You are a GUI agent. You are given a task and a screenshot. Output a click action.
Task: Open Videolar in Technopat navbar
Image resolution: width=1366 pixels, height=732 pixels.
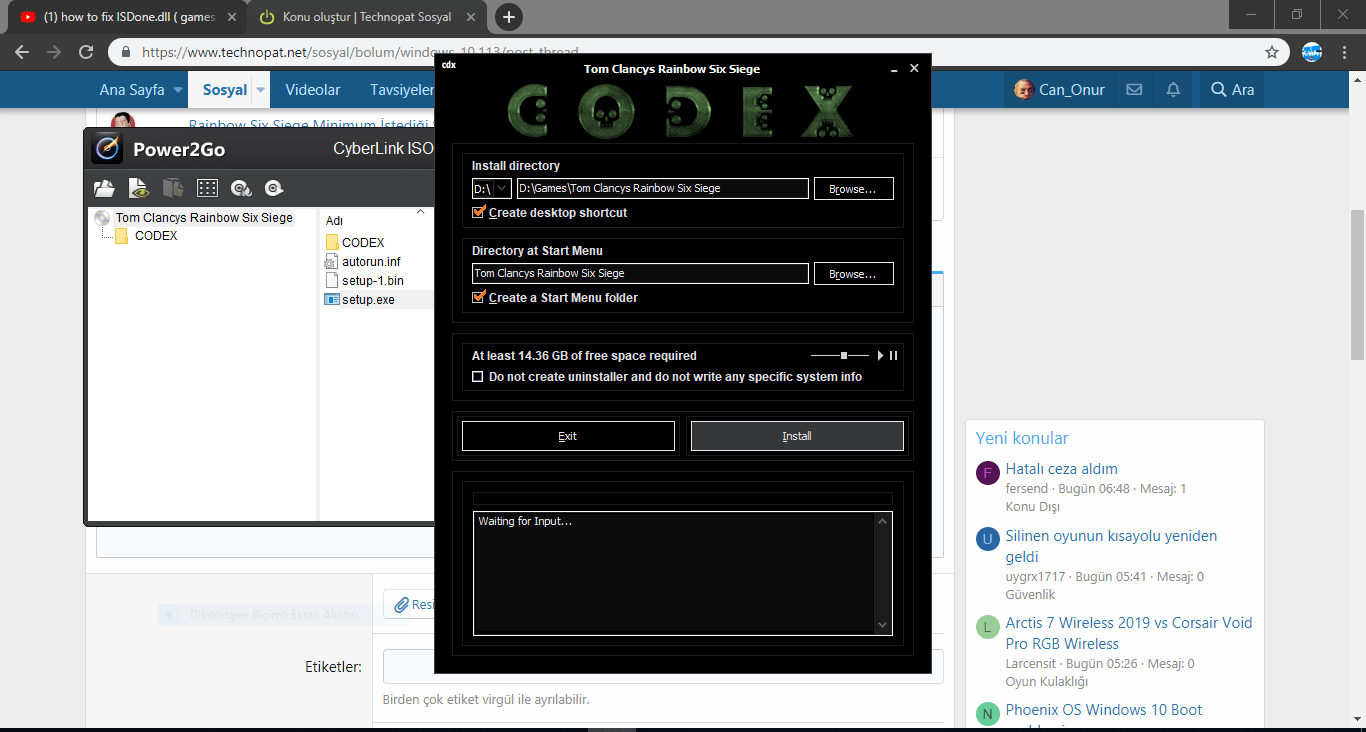coord(313,90)
